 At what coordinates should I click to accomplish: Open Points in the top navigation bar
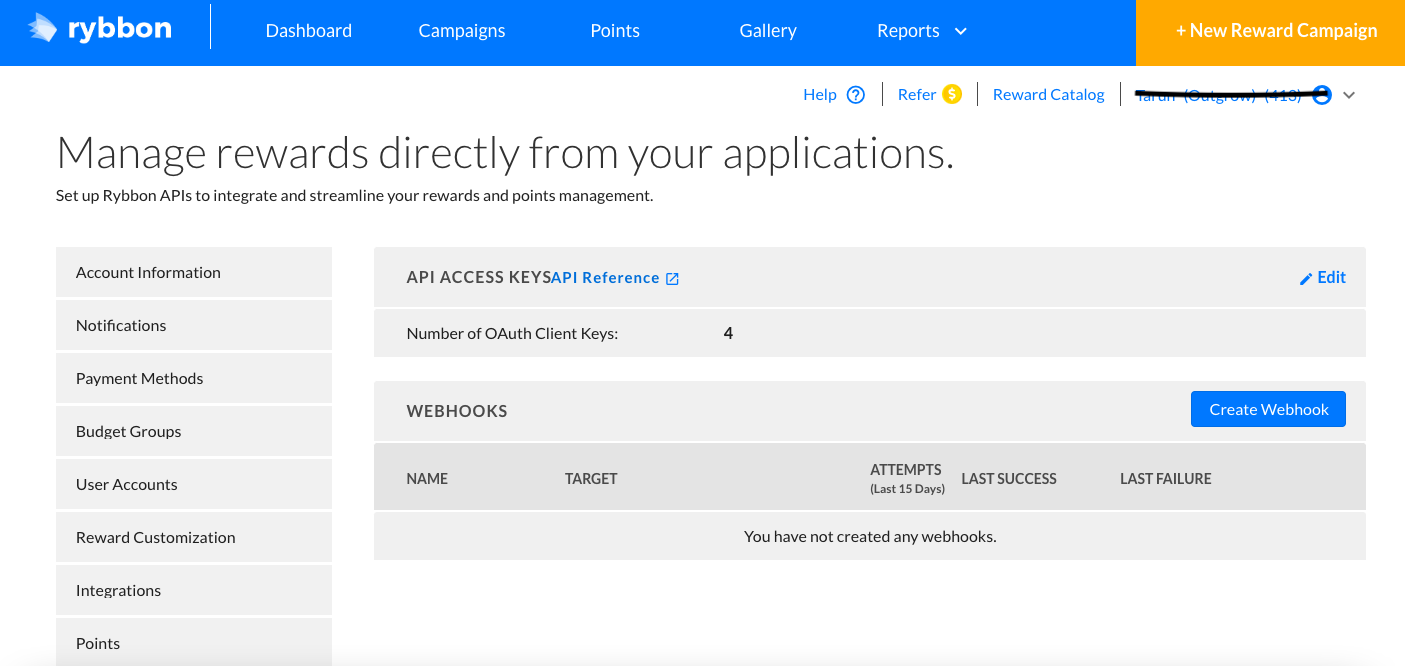click(x=615, y=31)
